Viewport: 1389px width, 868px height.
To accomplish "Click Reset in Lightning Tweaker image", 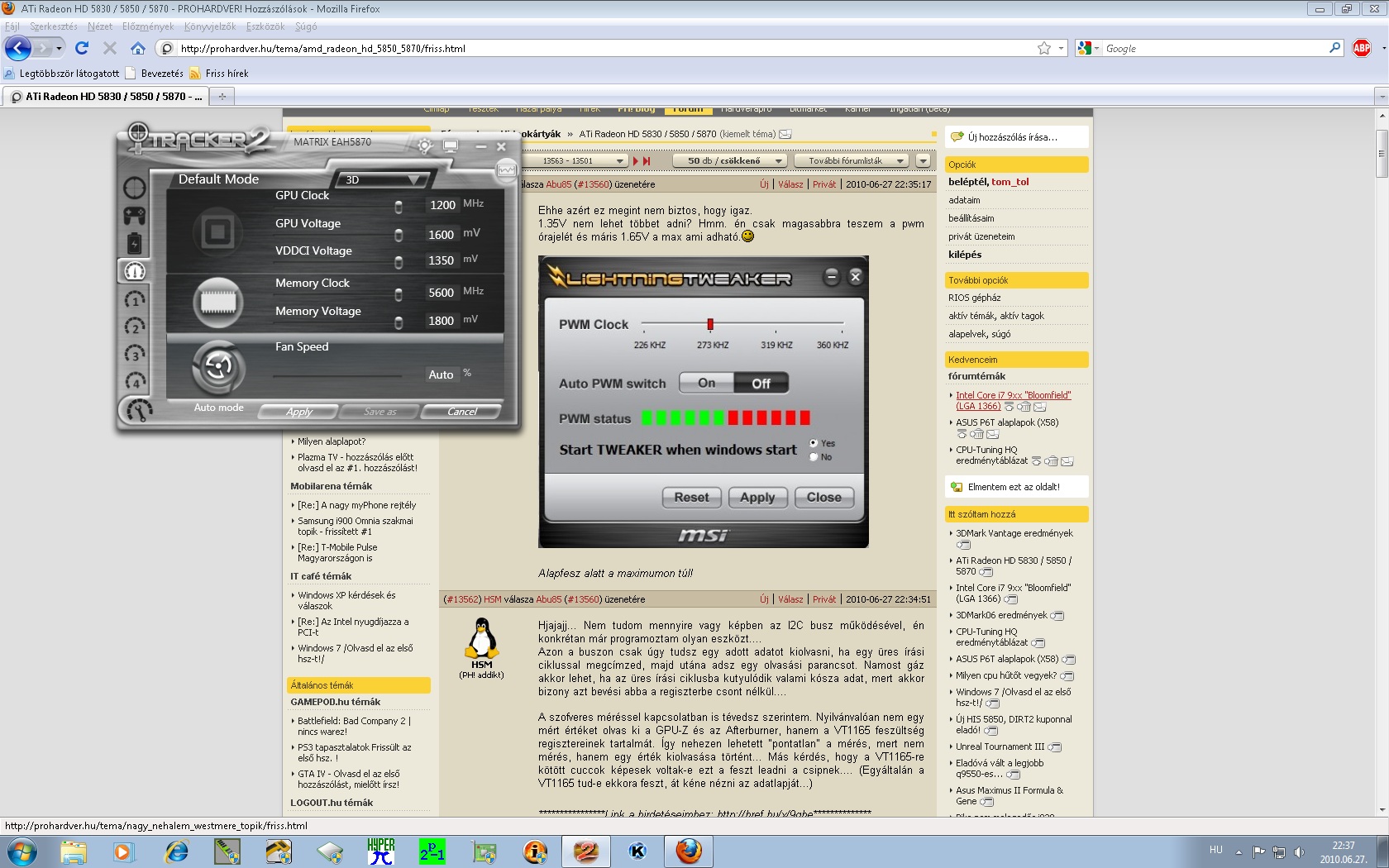I will (691, 497).
